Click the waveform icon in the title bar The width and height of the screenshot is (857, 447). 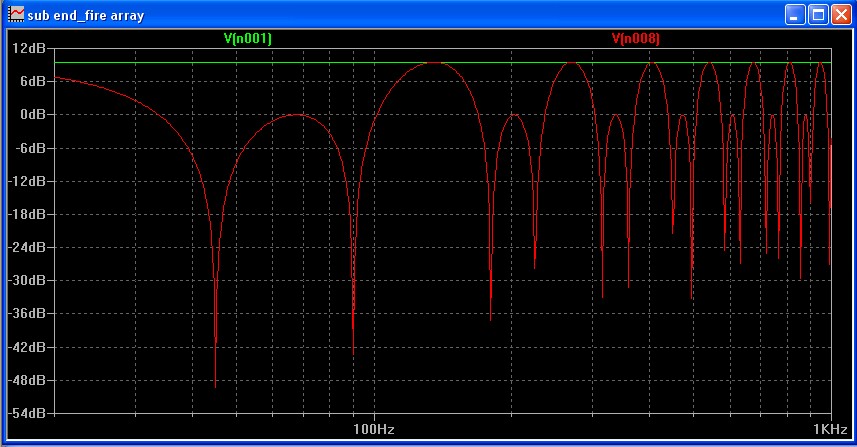[16, 15]
